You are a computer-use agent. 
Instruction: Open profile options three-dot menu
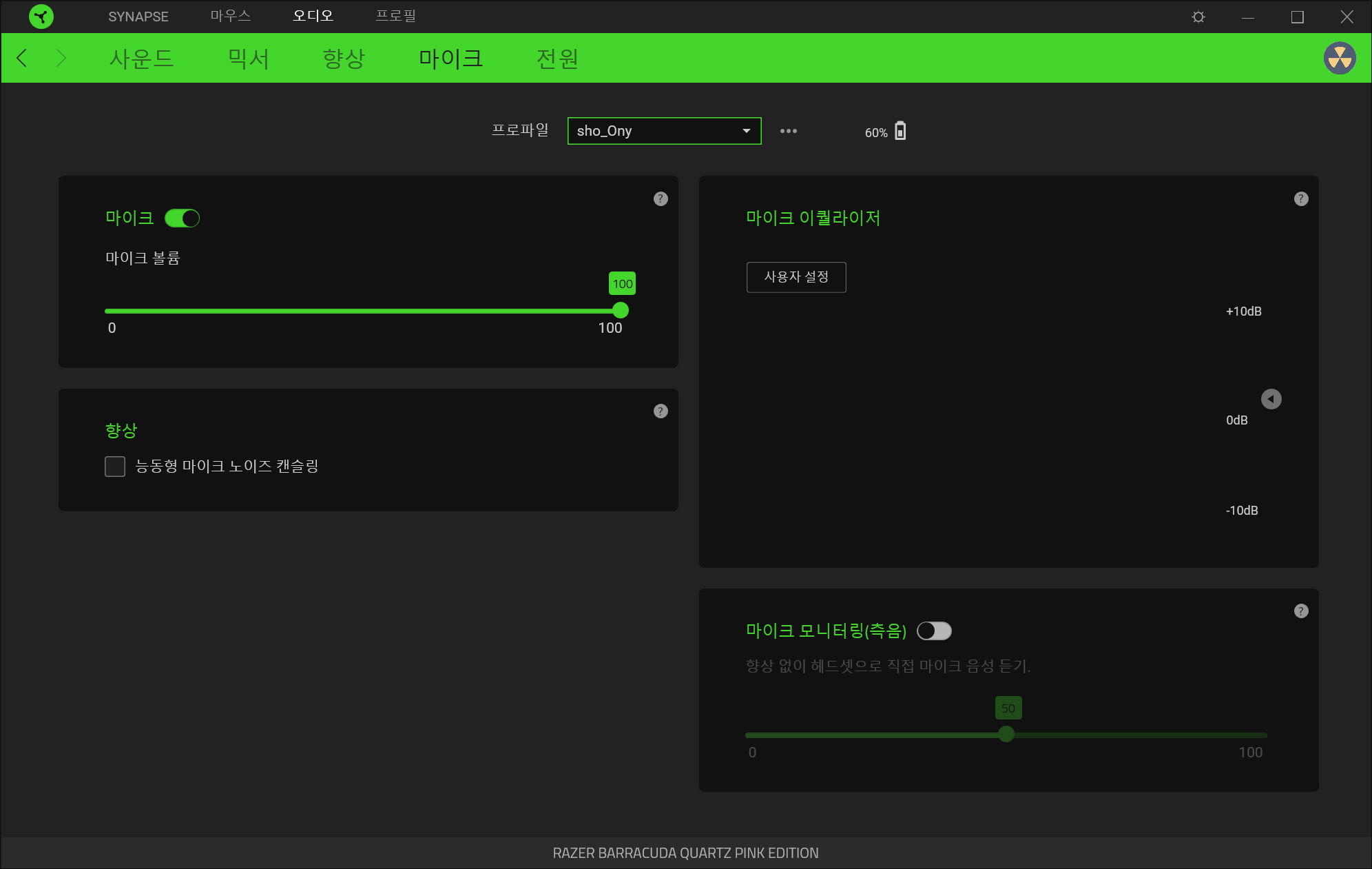[788, 131]
